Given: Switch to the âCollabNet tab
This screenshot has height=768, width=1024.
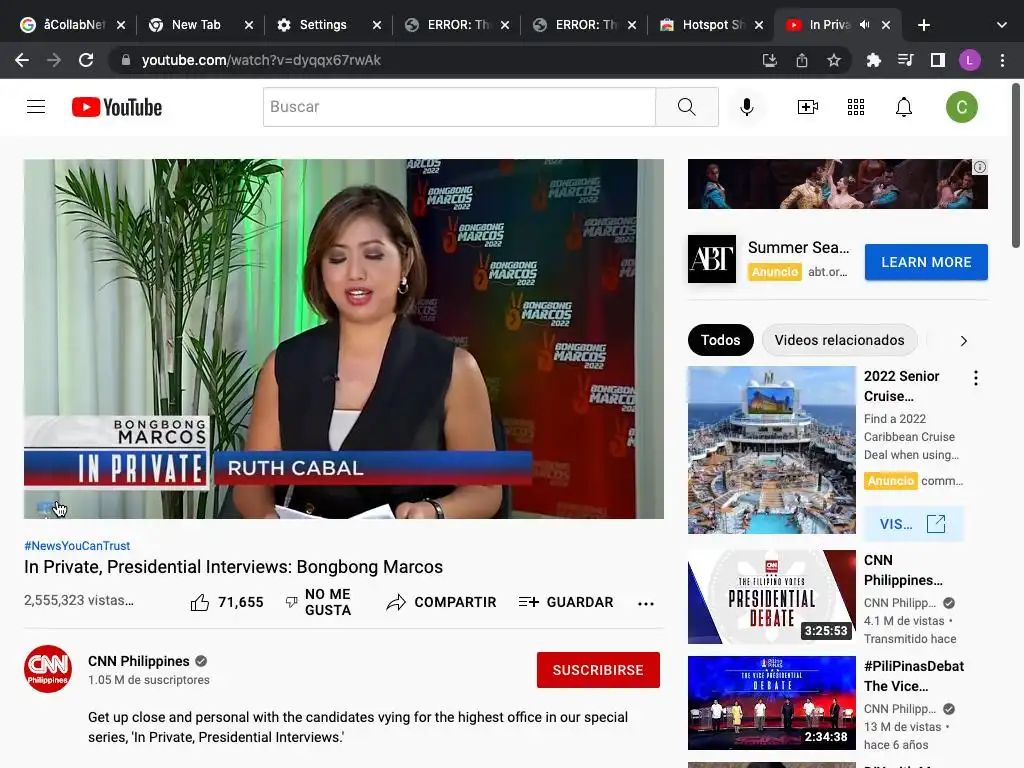Looking at the screenshot, I should [72, 25].
